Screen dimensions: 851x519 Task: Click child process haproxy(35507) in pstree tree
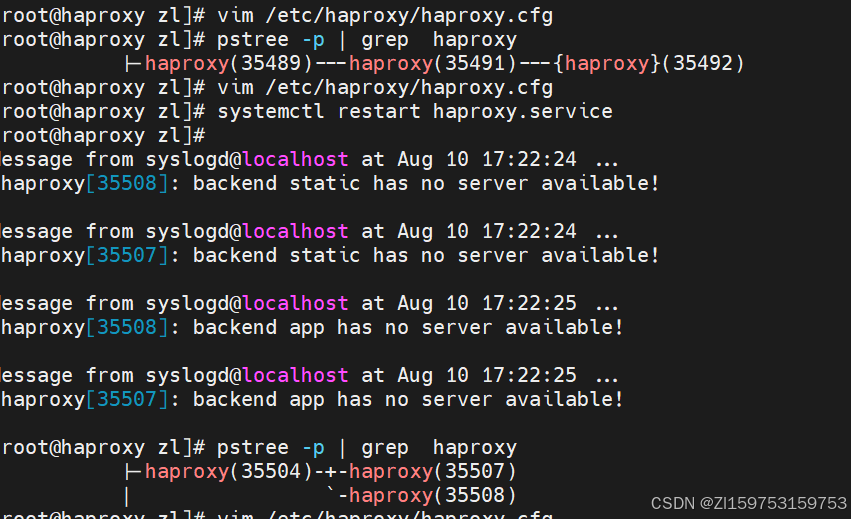[x=433, y=471]
